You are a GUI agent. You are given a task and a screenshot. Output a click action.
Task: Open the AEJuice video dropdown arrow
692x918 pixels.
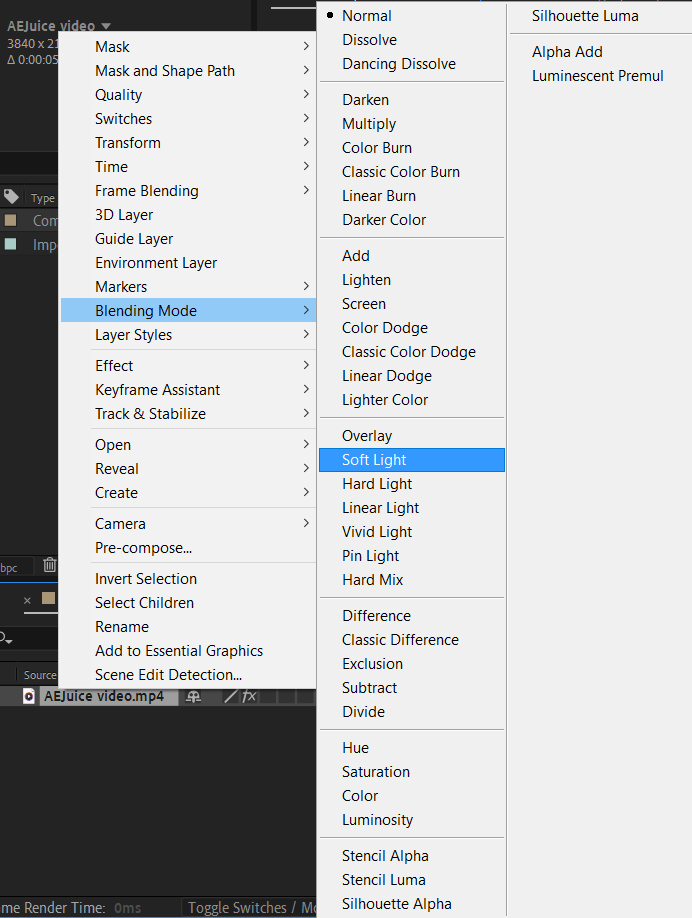[106, 26]
